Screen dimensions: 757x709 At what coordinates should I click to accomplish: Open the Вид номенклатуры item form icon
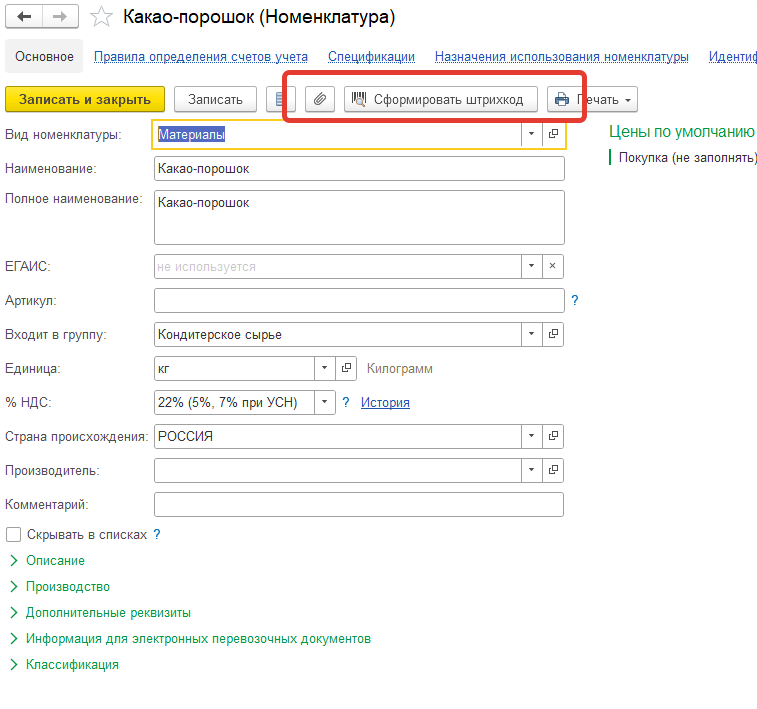pyautogui.click(x=553, y=134)
